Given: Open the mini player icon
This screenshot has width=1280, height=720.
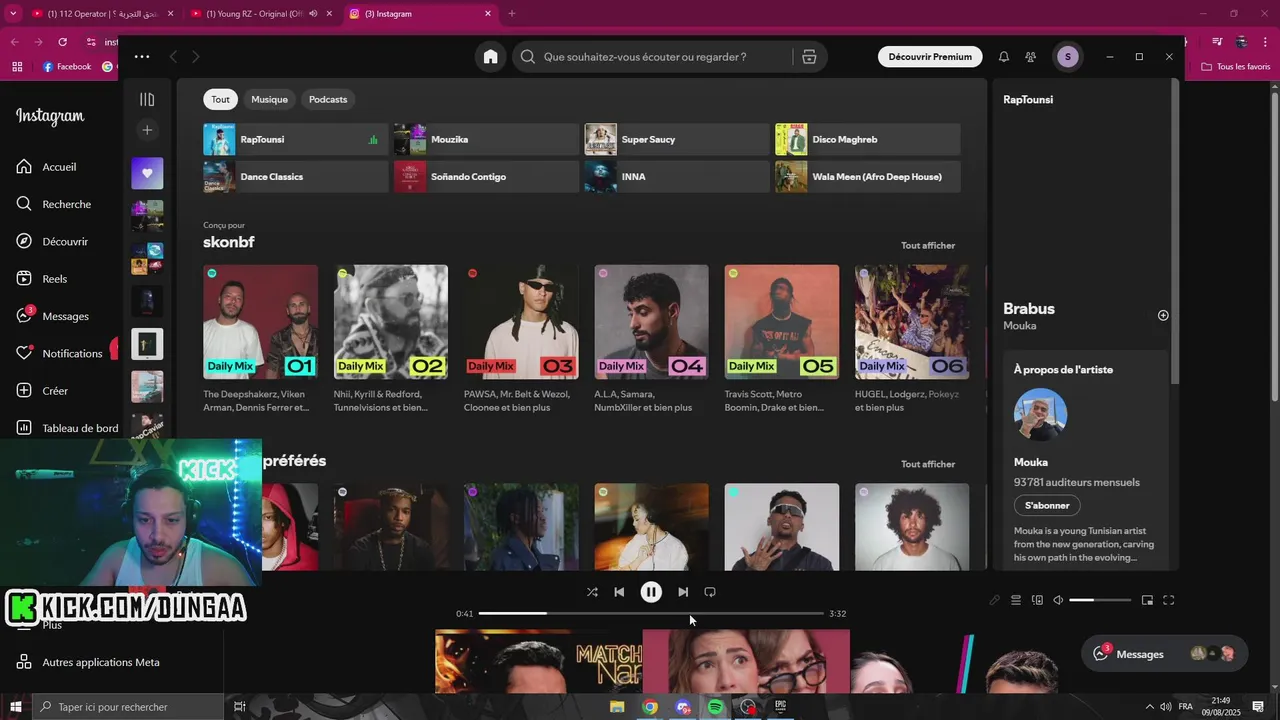Looking at the screenshot, I should click(1147, 600).
